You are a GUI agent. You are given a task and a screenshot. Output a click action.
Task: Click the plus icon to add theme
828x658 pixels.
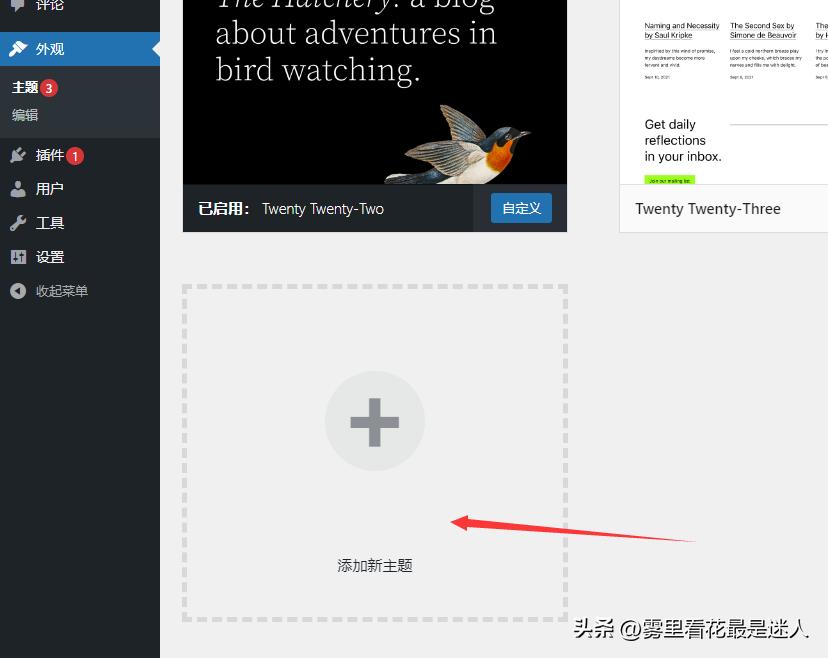tap(375, 421)
